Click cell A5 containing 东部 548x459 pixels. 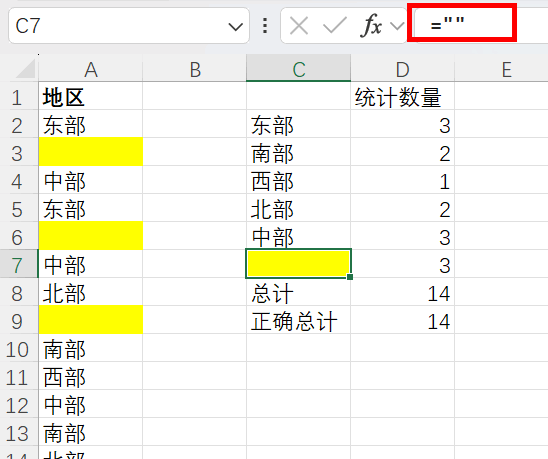point(91,208)
